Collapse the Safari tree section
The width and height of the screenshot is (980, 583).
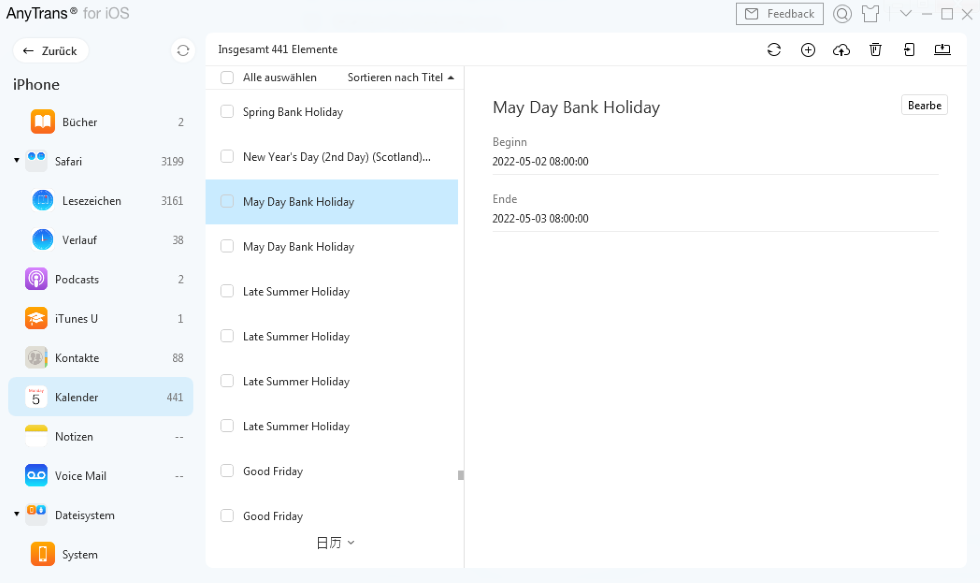click(x=17, y=161)
